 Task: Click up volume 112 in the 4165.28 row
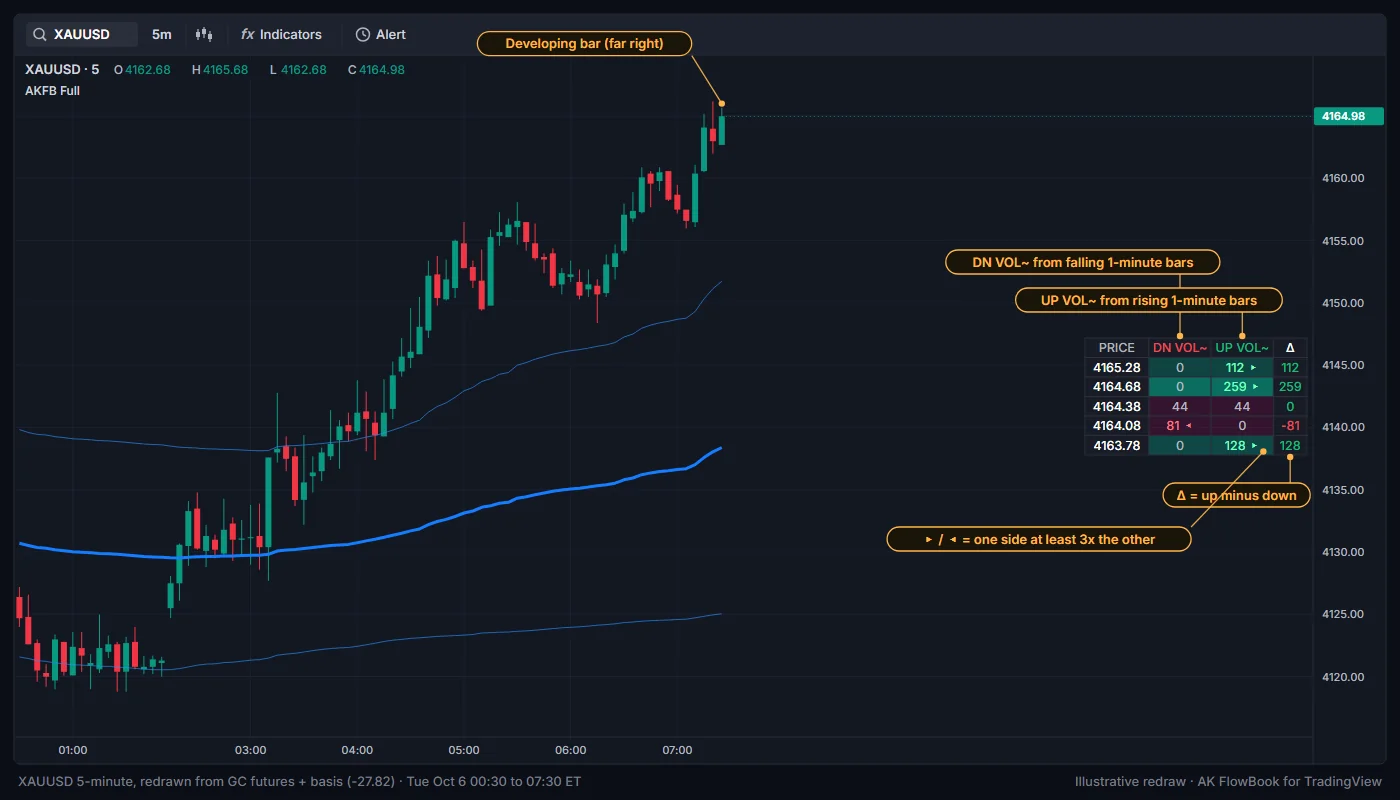(x=1242, y=367)
